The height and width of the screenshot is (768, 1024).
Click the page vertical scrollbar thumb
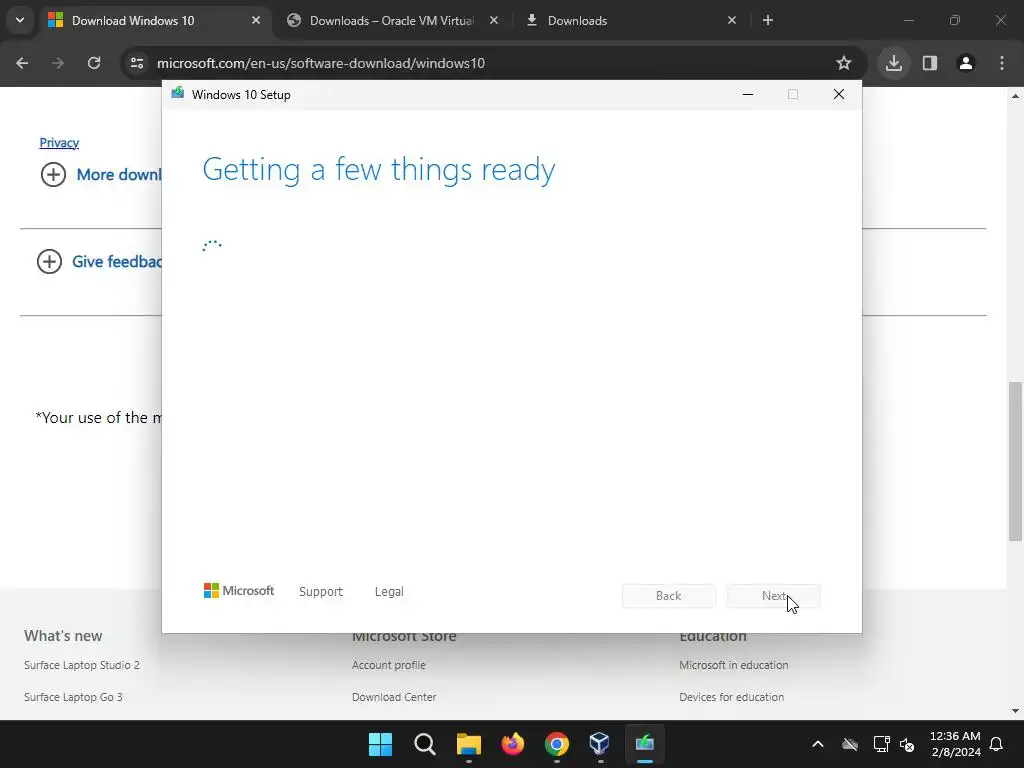click(1015, 461)
